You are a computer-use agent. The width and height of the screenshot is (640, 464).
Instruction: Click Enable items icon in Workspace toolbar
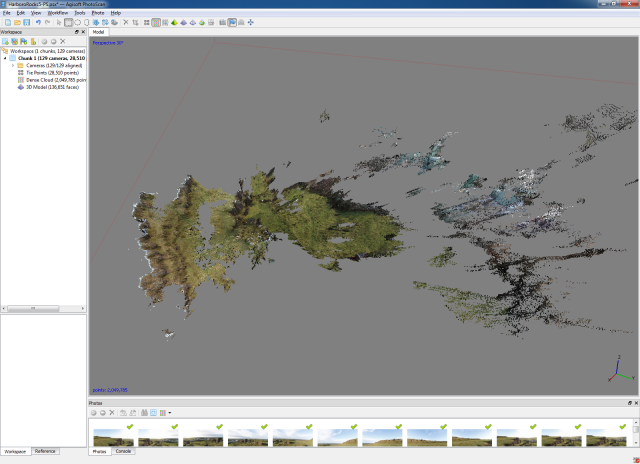[44, 41]
